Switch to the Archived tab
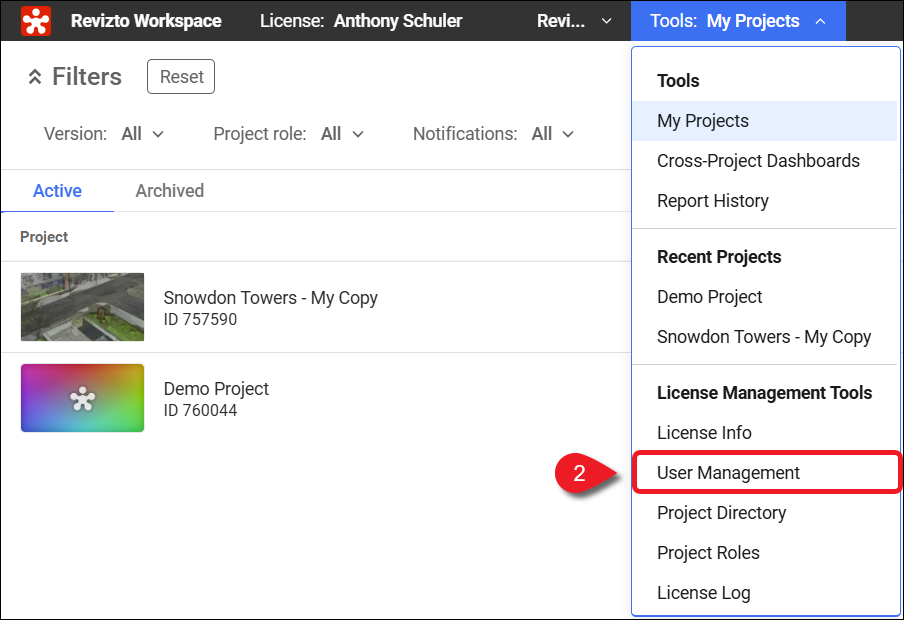 click(x=169, y=191)
